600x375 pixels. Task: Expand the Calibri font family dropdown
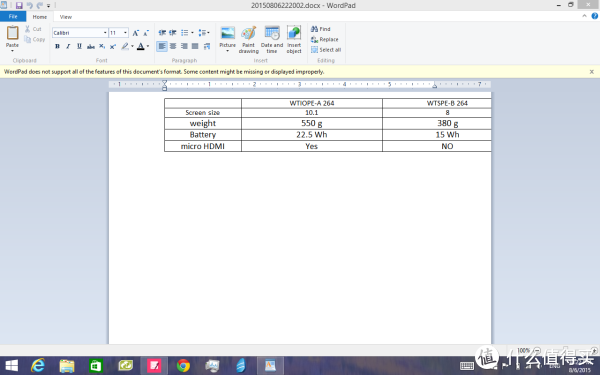(105, 33)
